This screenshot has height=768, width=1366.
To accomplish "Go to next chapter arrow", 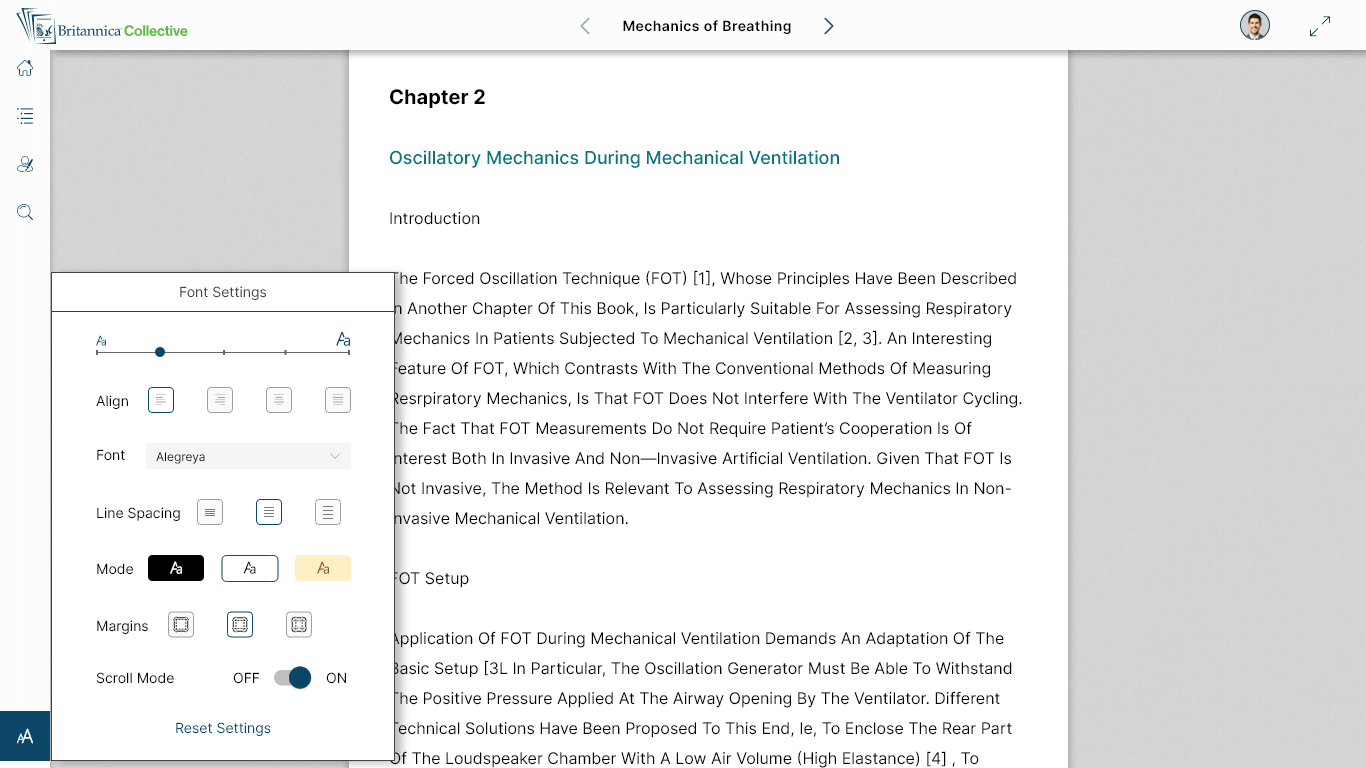I will [x=828, y=26].
